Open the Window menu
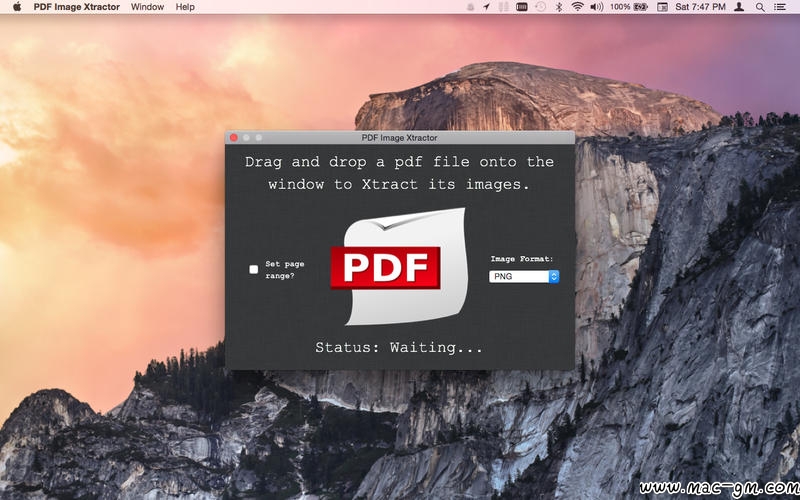Screen dimensions: 800x500 pos(147,7)
